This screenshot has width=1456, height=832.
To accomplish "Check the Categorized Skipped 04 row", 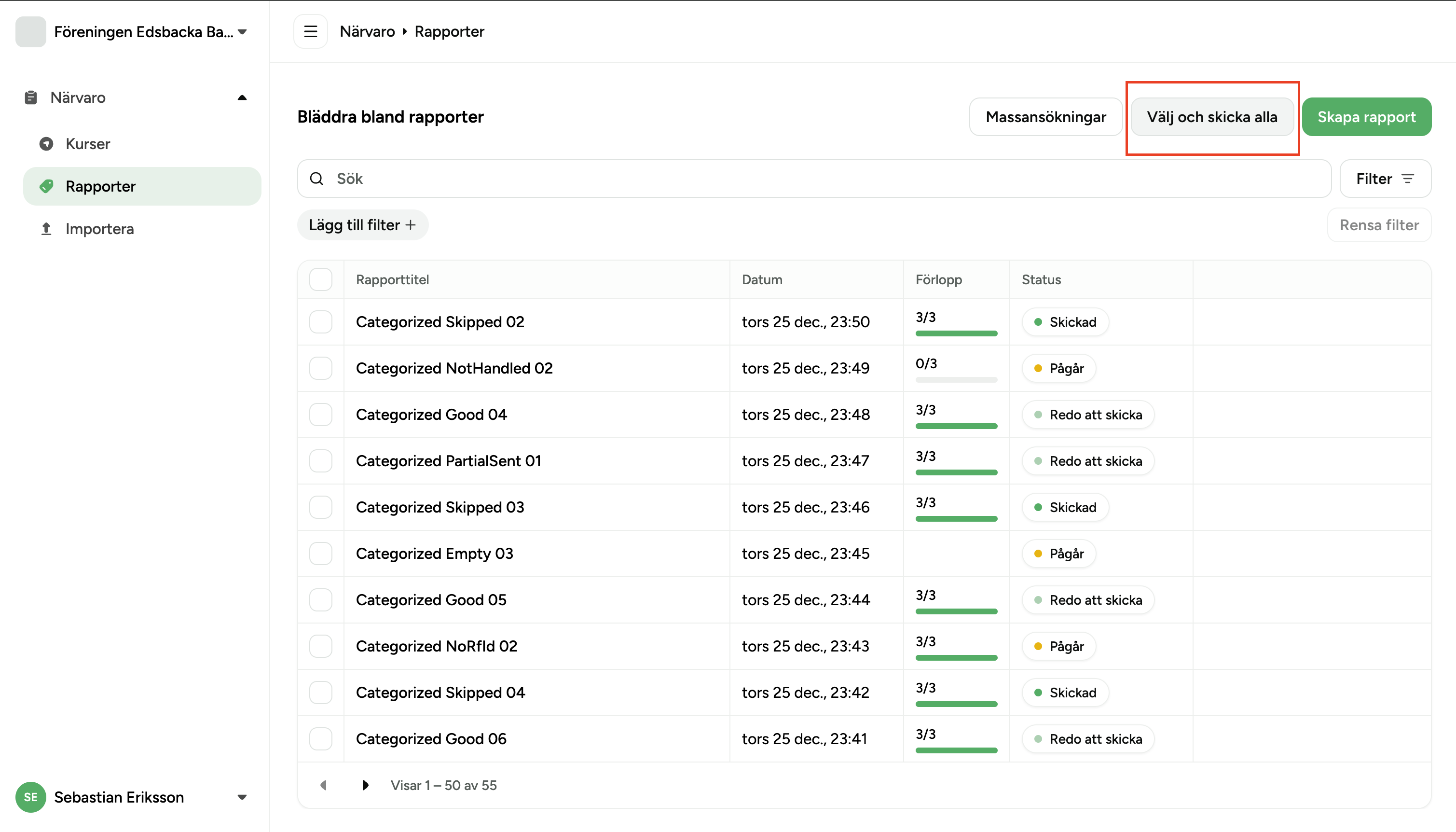I will coord(321,693).
